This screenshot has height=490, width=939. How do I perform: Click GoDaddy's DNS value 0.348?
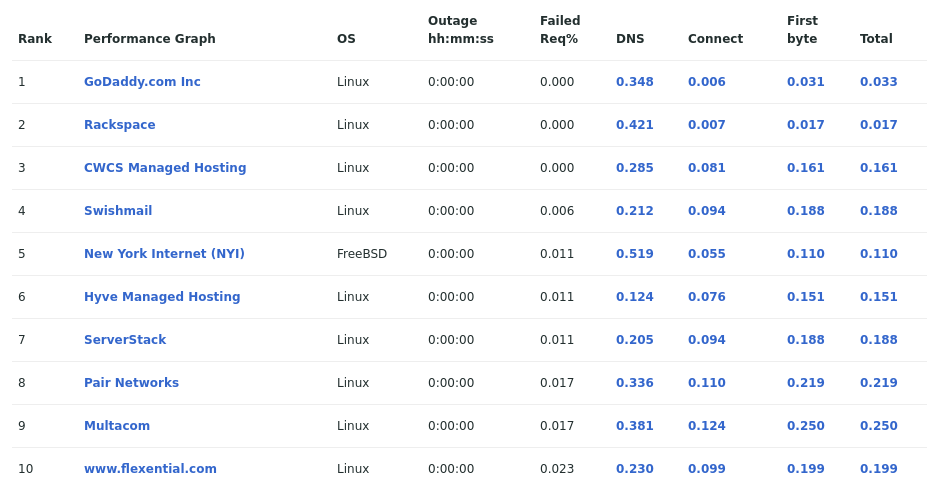point(635,81)
